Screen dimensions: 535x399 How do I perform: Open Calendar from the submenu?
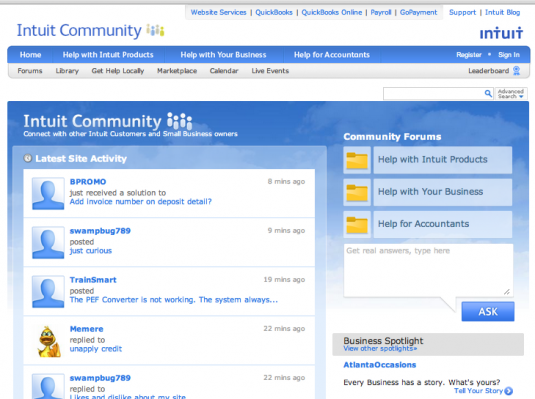coord(224,71)
